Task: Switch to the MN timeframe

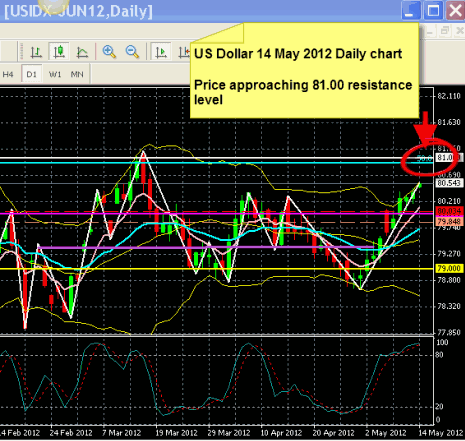Action: [x=77, y=74]
